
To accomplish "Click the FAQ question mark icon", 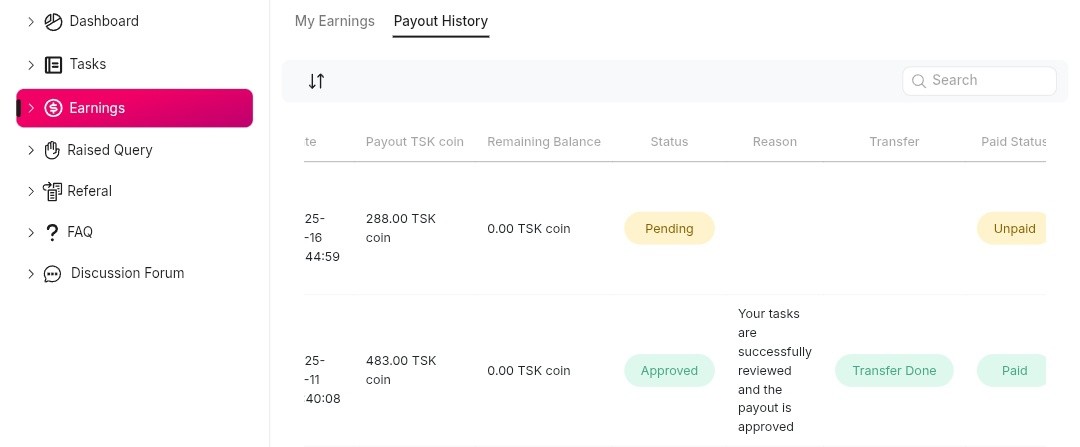I will coord(53,232).
